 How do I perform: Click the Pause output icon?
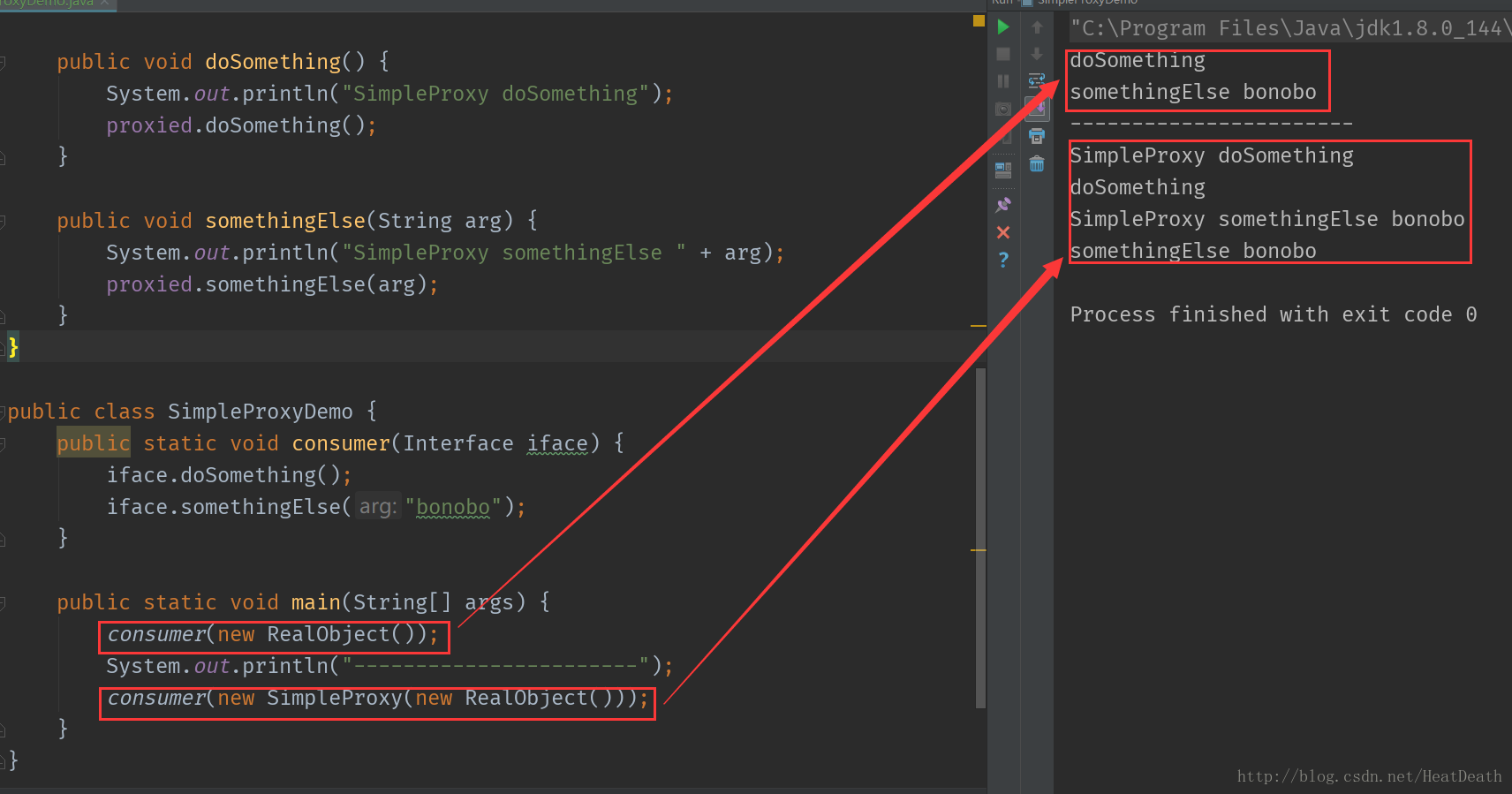point(1003,81)
